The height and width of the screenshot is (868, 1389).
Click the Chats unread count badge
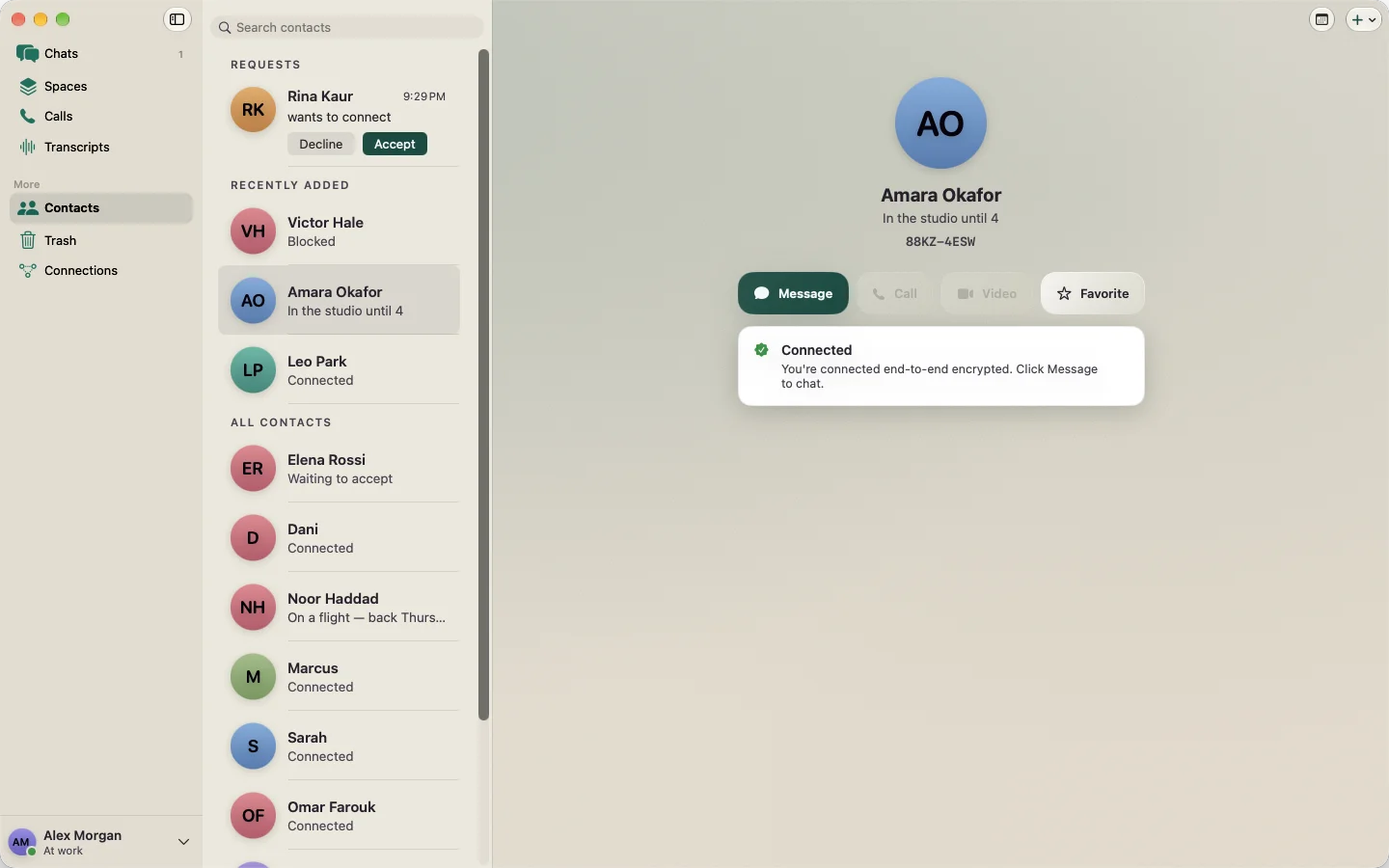180,54
